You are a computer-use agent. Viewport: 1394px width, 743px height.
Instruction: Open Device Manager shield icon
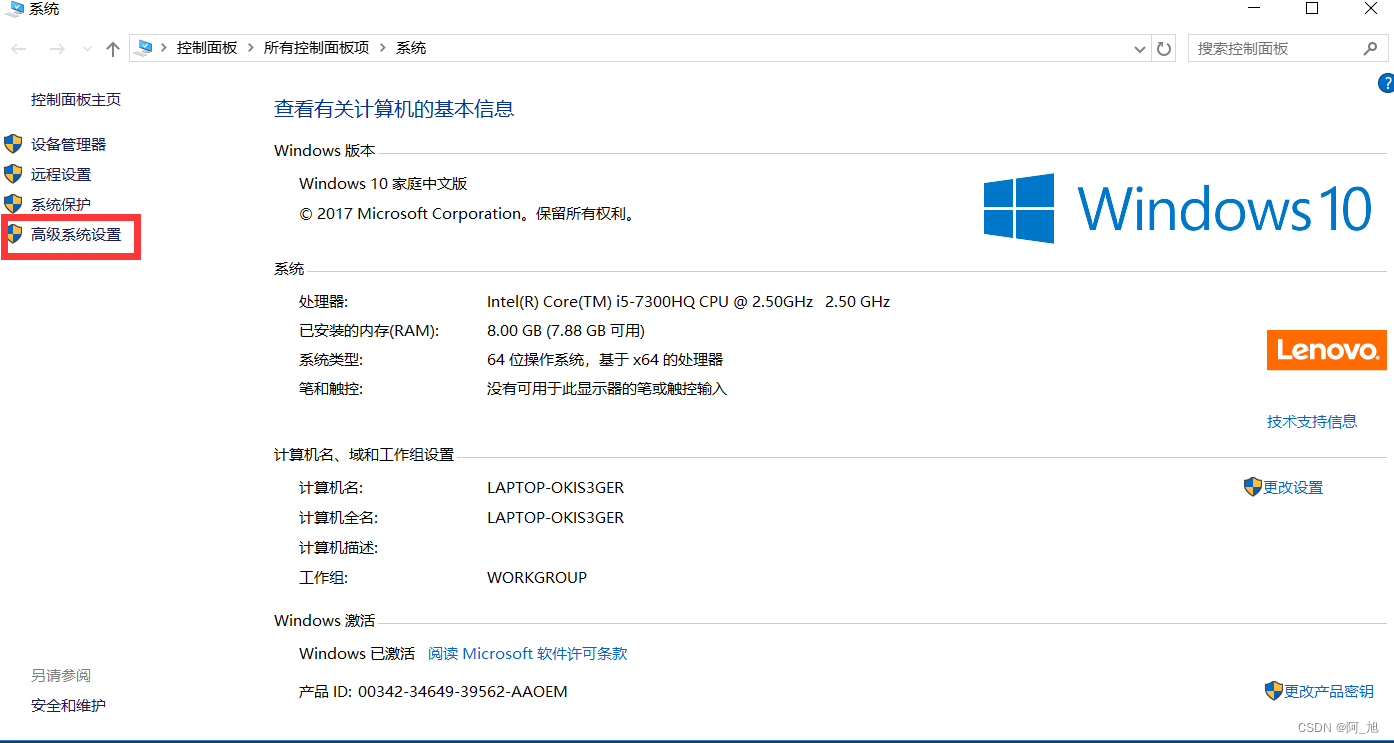[x=13, y=144]
